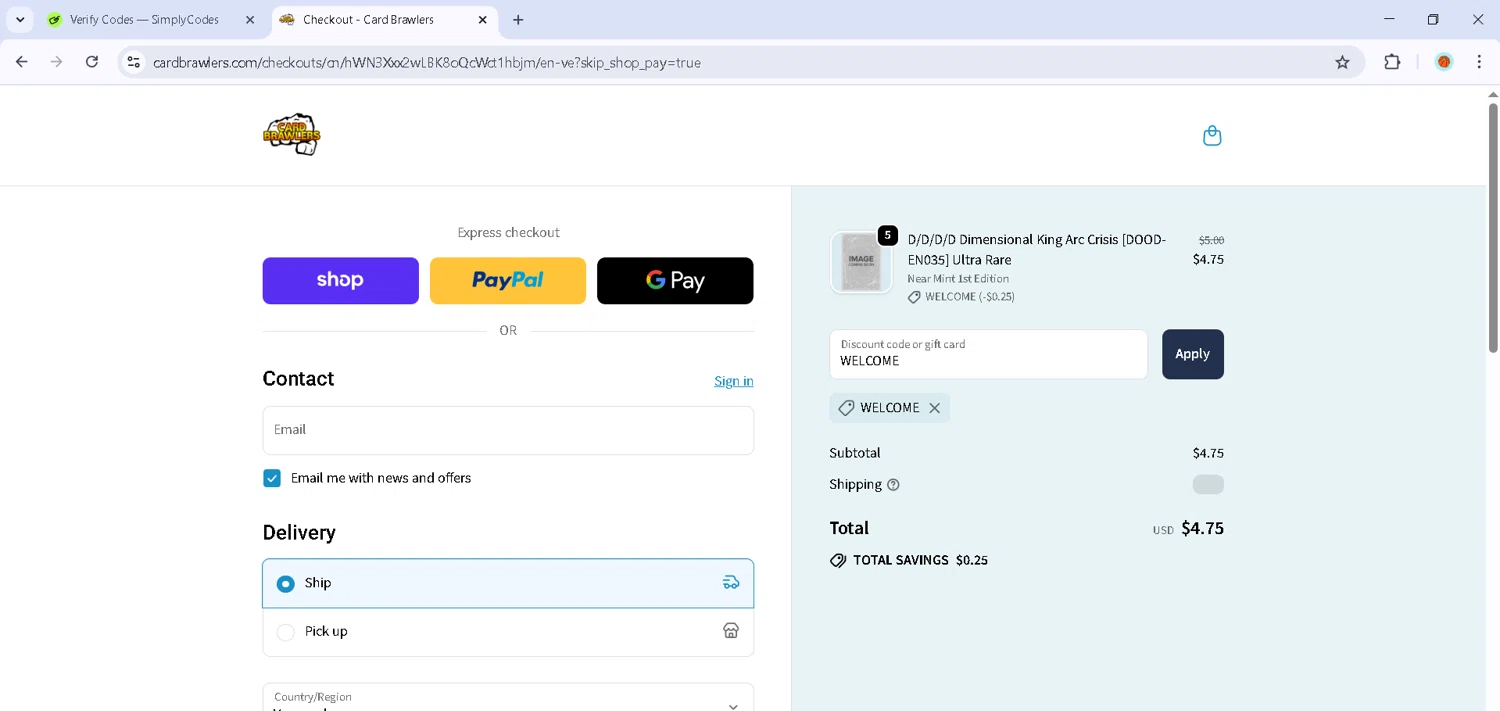Toggle Email me with news and offers

(x=272, y=478)
